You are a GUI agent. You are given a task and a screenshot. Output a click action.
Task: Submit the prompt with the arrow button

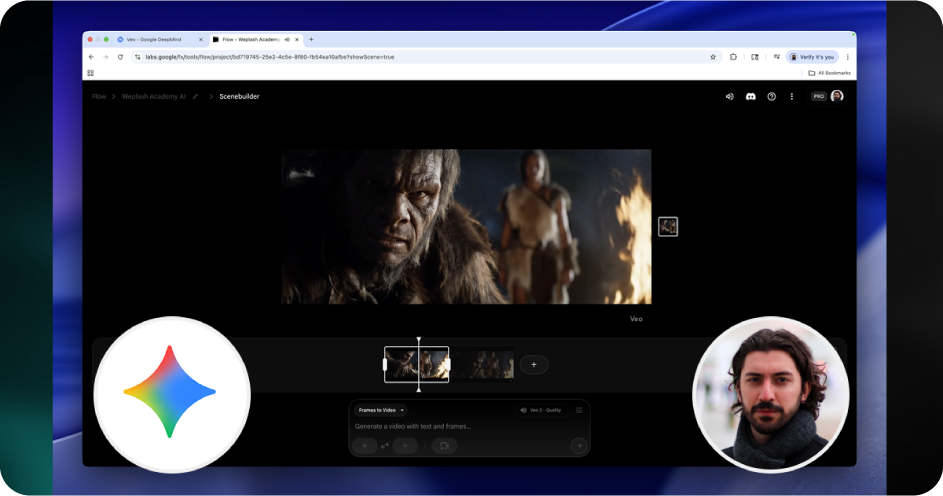579,445
